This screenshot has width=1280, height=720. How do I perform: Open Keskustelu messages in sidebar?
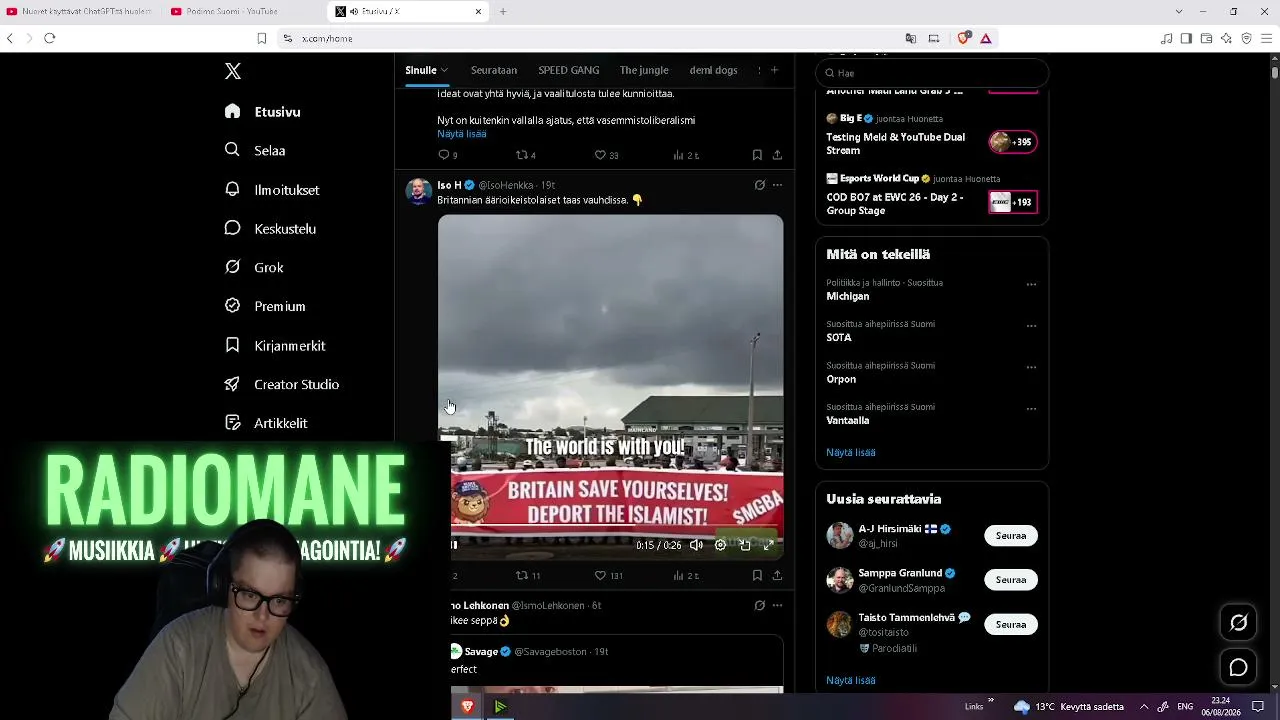pyautogui.click(x=270, y=228)
